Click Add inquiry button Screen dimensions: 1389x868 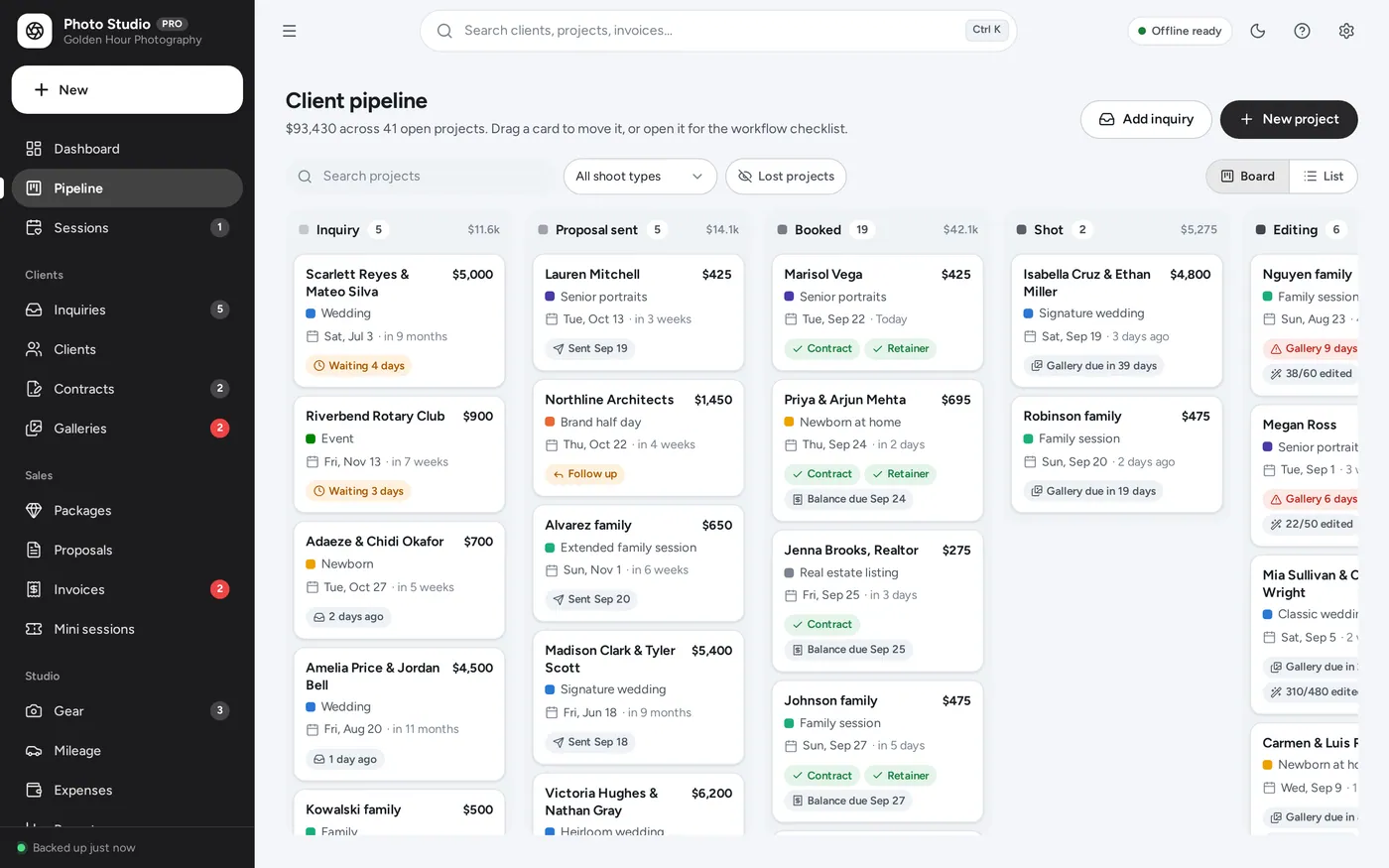[x=1146, y=119]
